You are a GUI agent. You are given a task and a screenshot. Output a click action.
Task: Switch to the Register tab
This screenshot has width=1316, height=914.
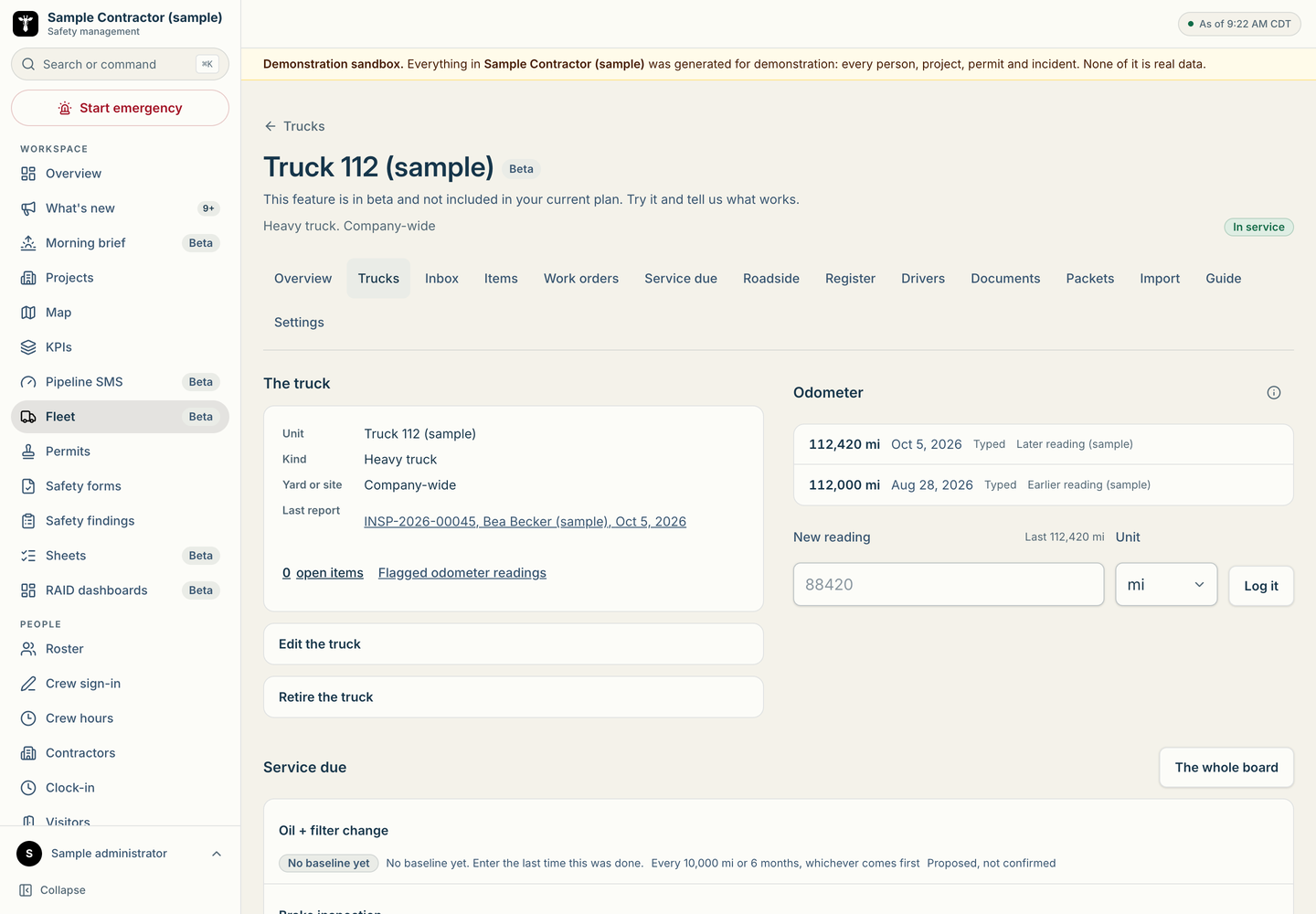coord(850,279)
